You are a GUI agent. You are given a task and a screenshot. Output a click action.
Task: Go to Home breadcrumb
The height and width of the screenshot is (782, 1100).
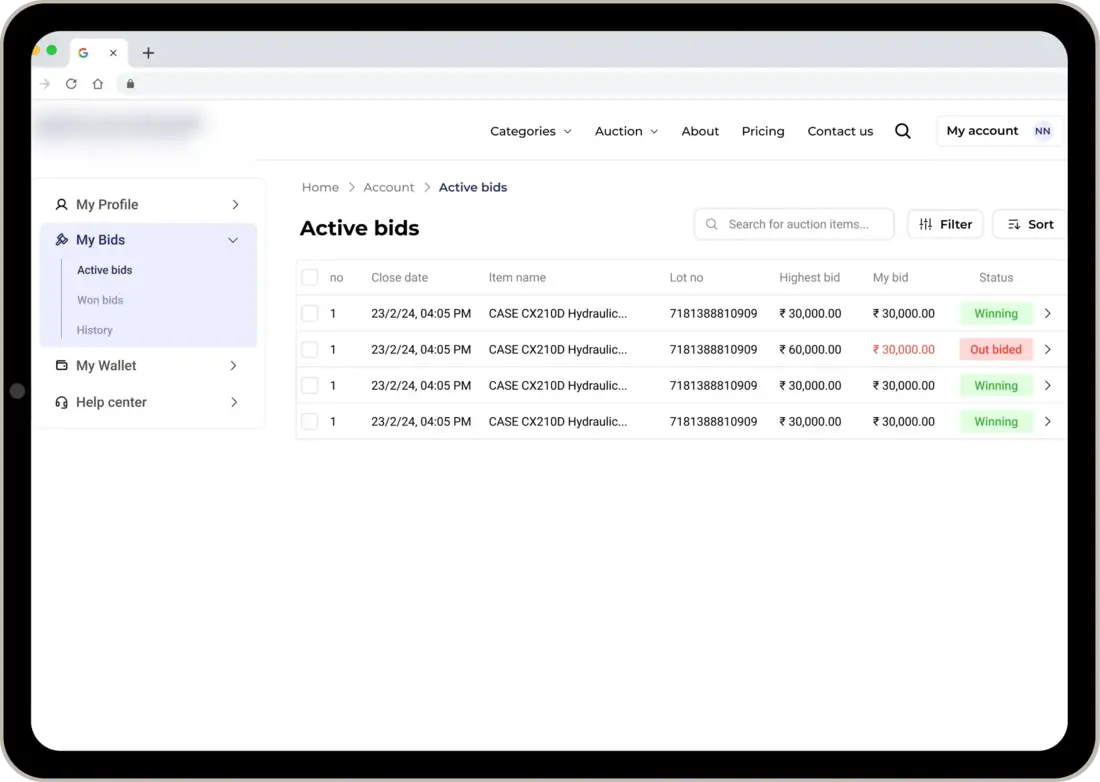[320, 187]
